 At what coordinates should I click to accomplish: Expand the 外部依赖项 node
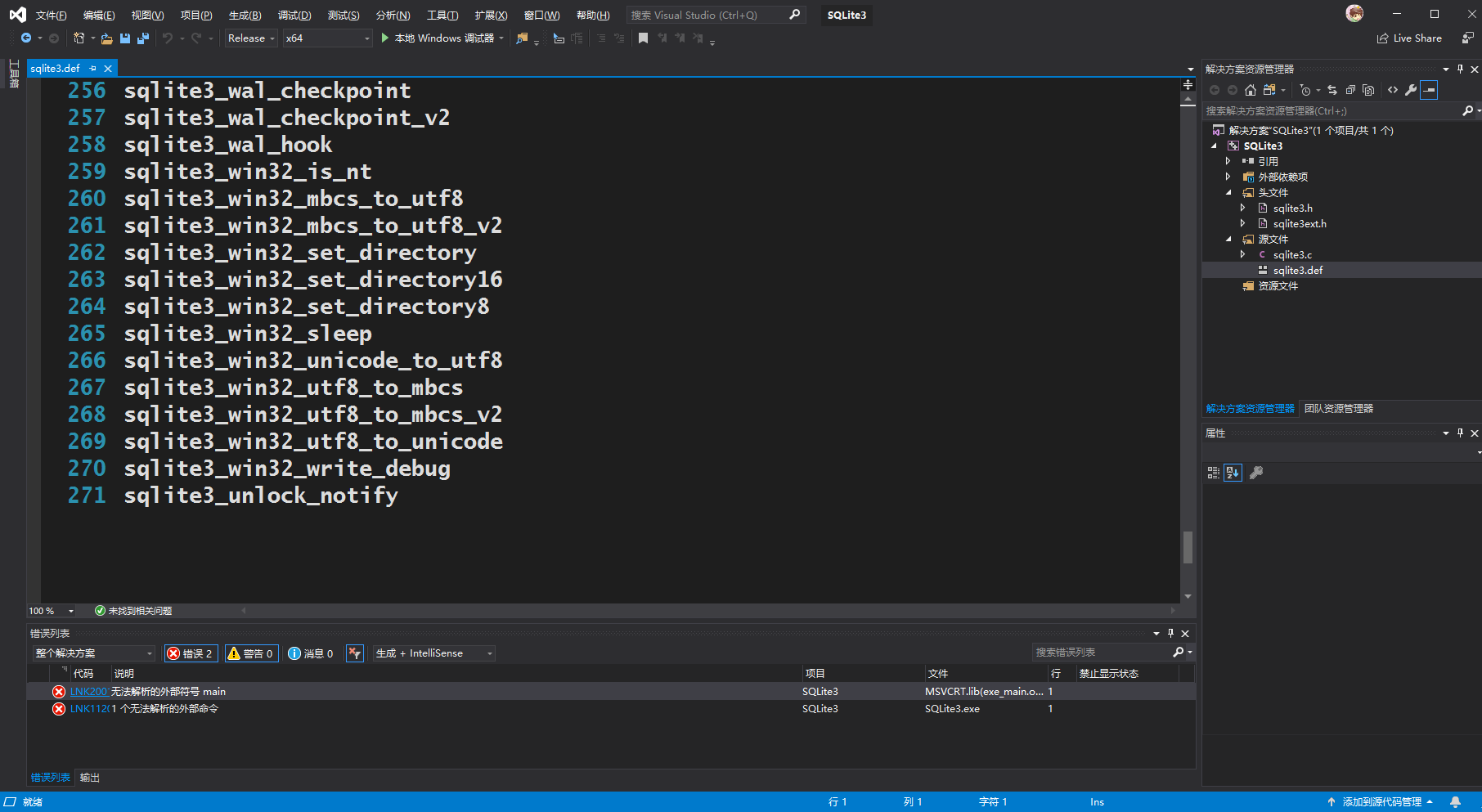pyautogui.click(x=1228, y=177)
